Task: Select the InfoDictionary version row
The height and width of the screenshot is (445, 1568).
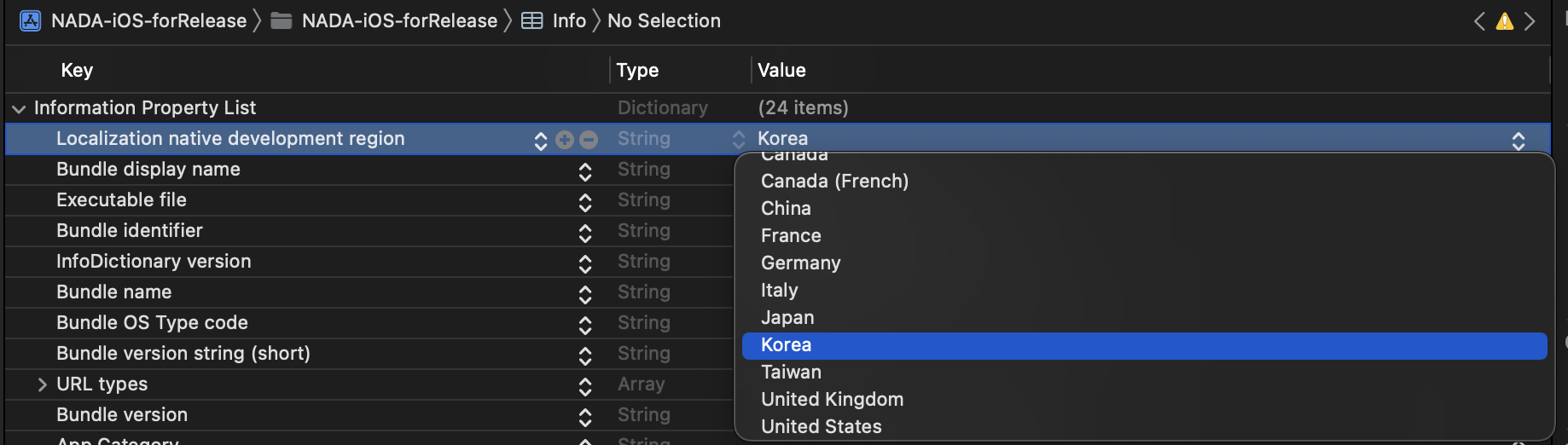Action: (x=369, y=262)
